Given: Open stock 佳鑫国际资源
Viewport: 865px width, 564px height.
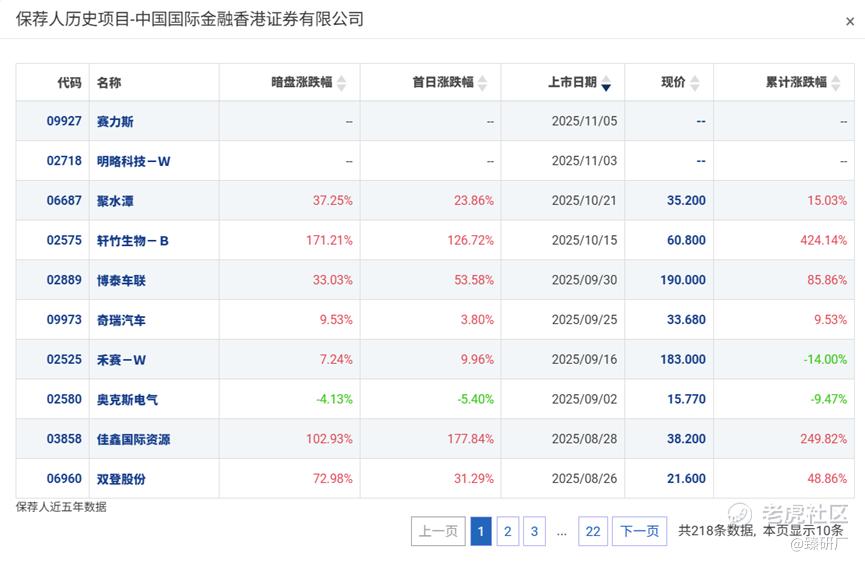Looking at the screenshot, I should [x=134, y=439].
